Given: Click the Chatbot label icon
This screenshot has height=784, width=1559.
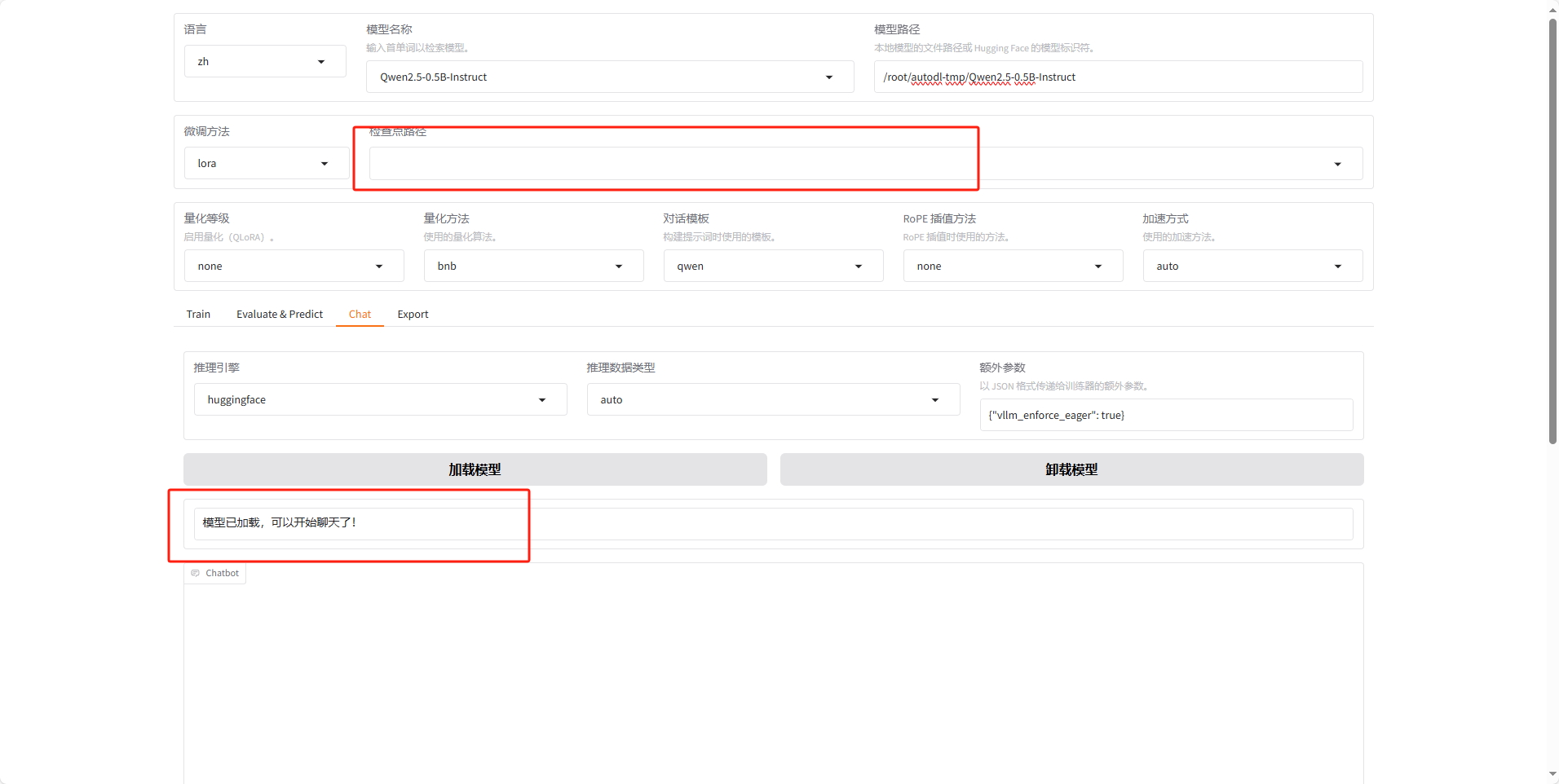Looking at the screenshot, I should point(195,574).
